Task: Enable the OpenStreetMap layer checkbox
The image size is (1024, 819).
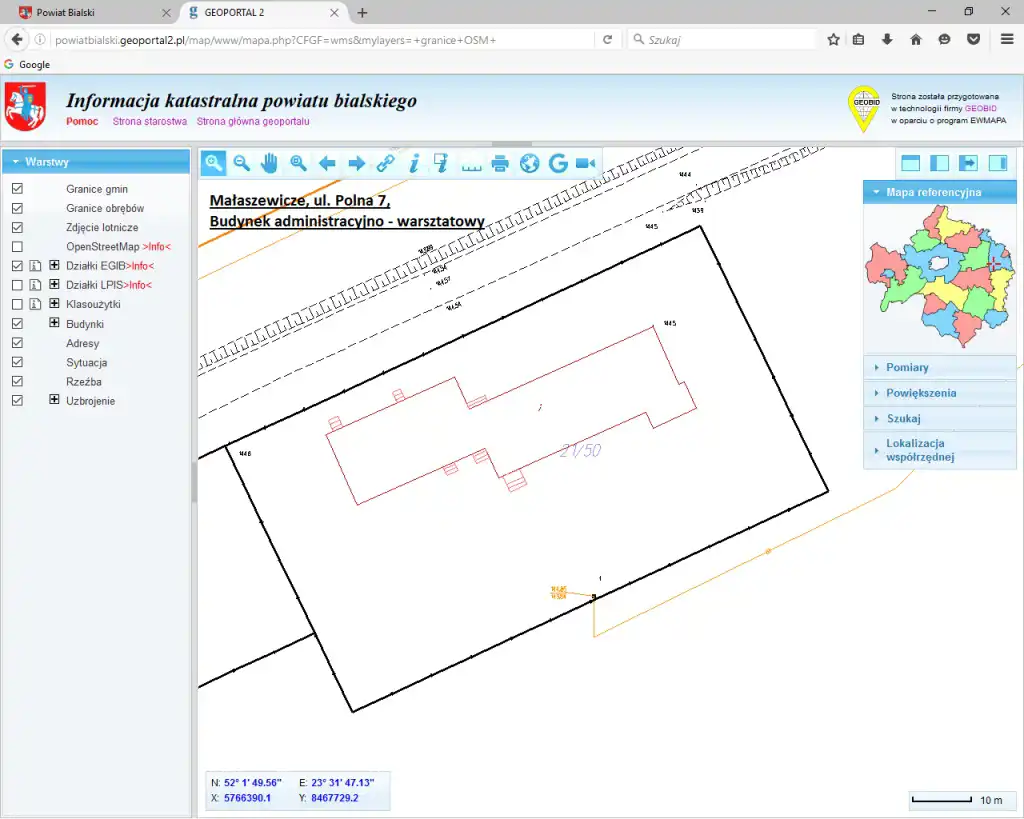Action: coord(17,247)
